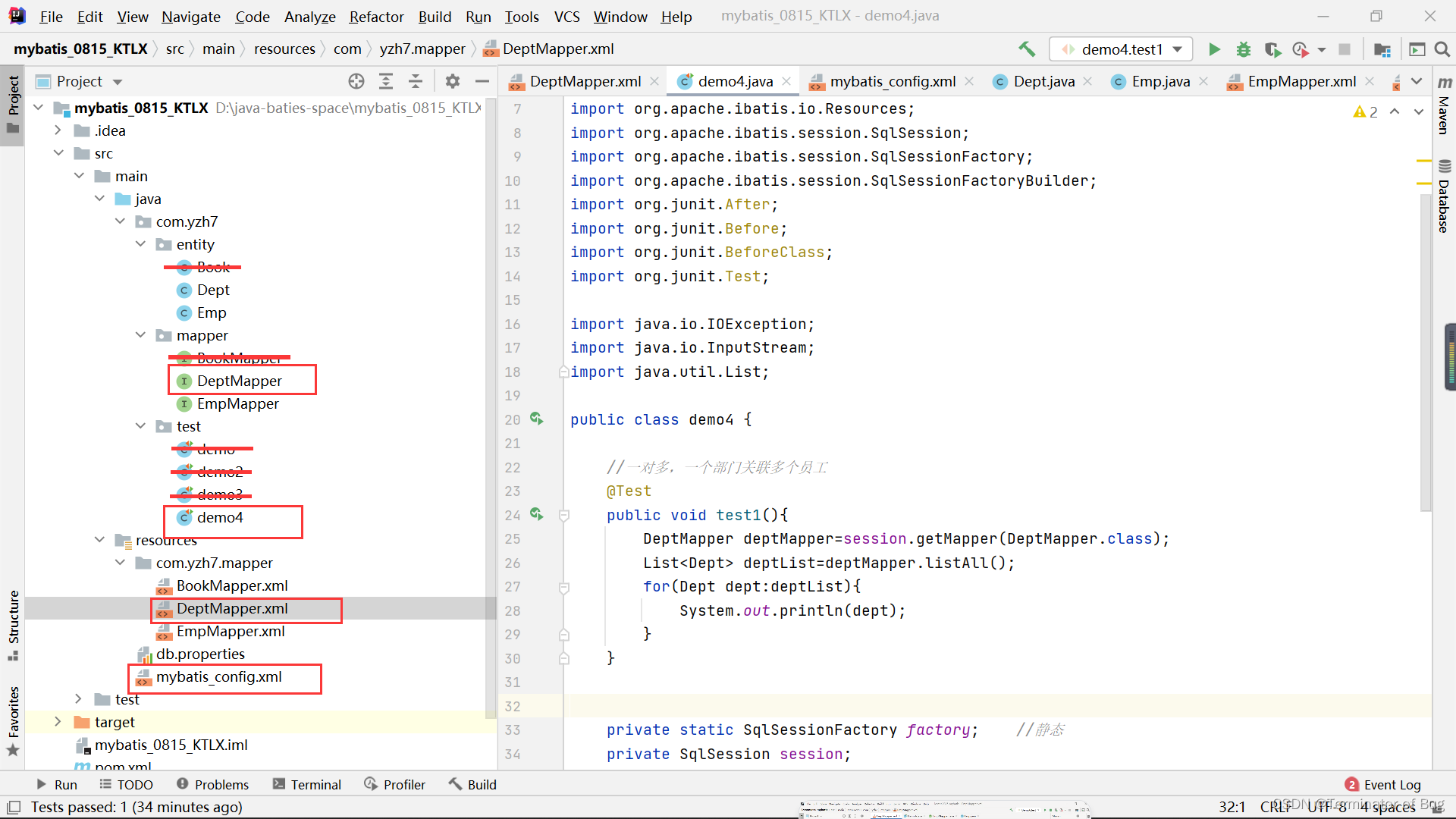
Task: Jump to previous highlighted error arrow
Action: [1395, 111]
